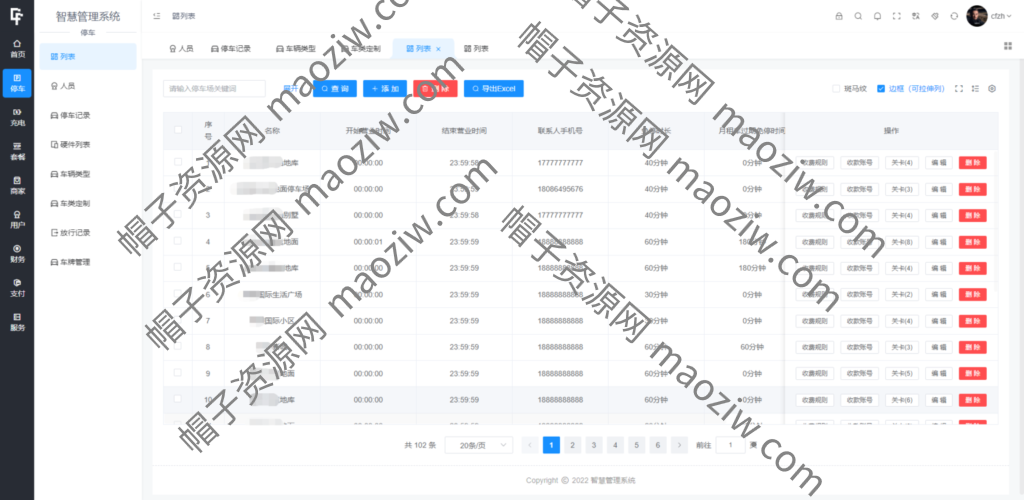
Task: Click 编辑 for row 10
Action: coord(938,400)
